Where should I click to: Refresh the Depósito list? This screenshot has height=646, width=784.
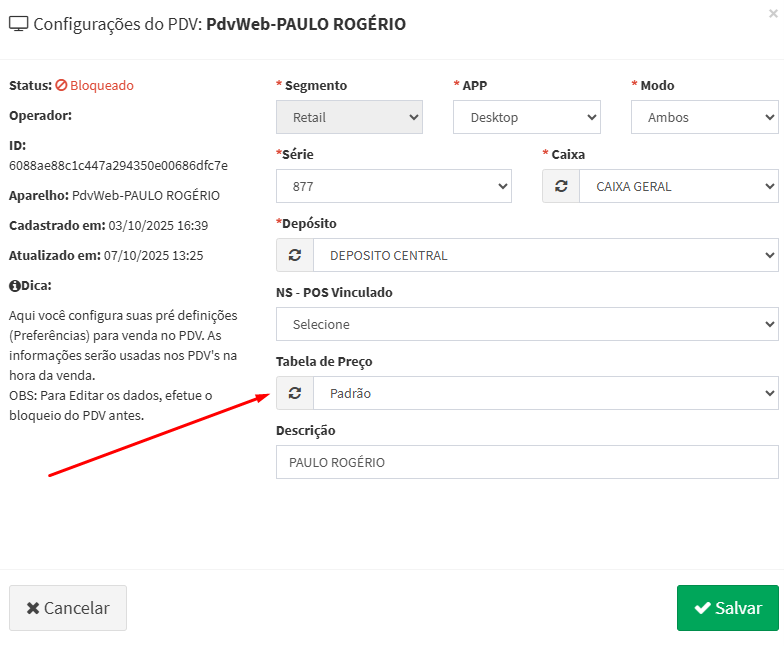tap(295, 255)
